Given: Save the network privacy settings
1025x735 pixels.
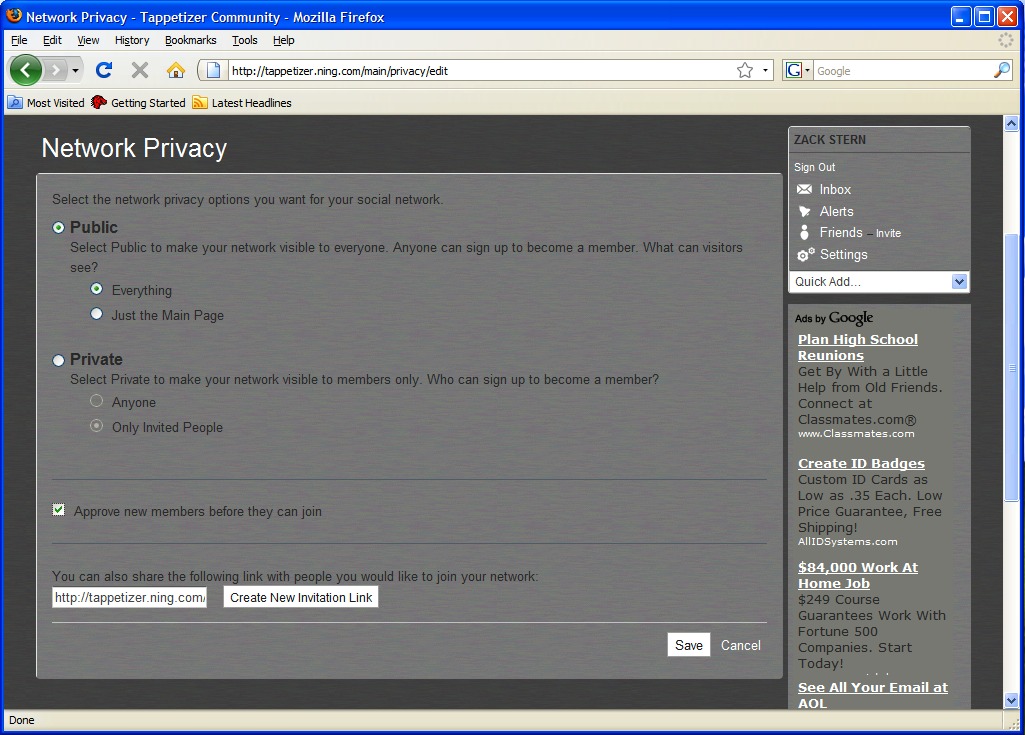Looking at the screenshot, I should click(x=688, y=645).
